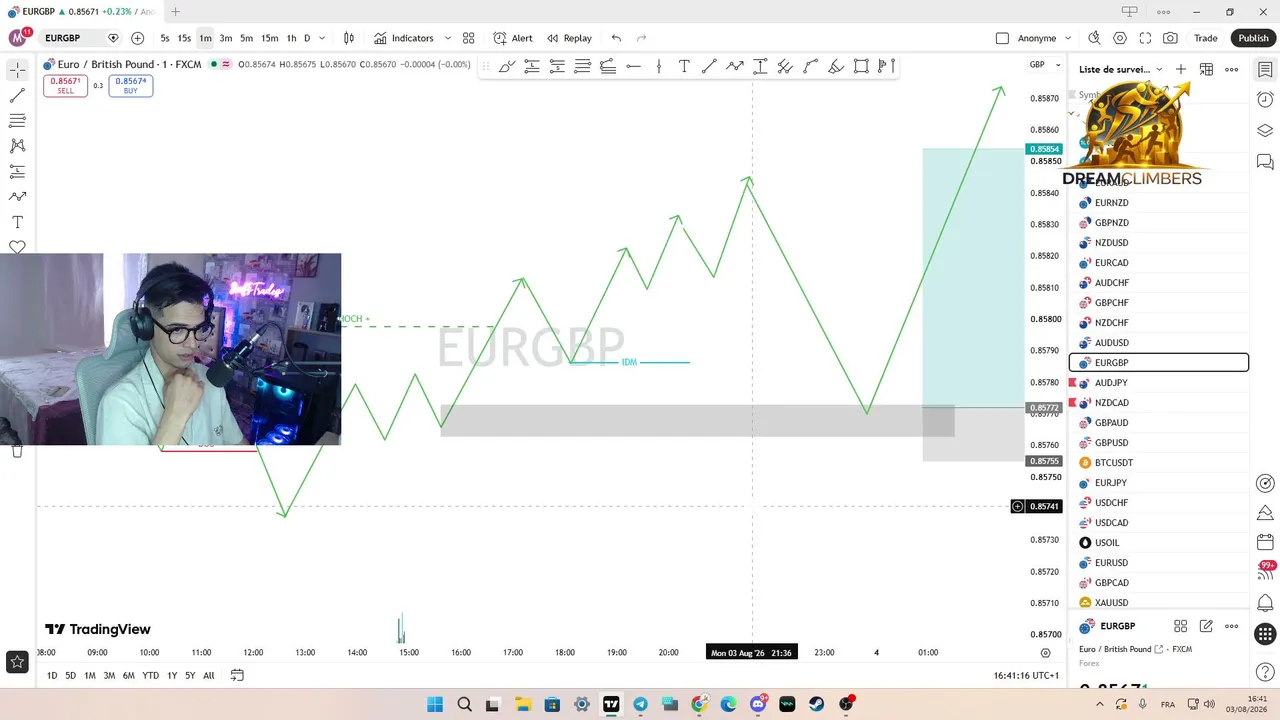Show All data range

tap(209, 676)
